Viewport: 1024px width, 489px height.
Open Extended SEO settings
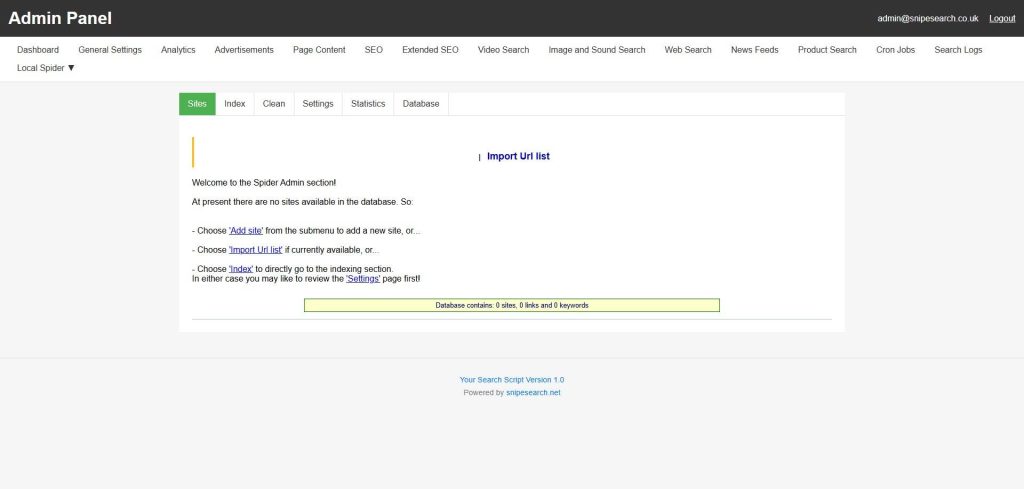[x=430, y=50]
